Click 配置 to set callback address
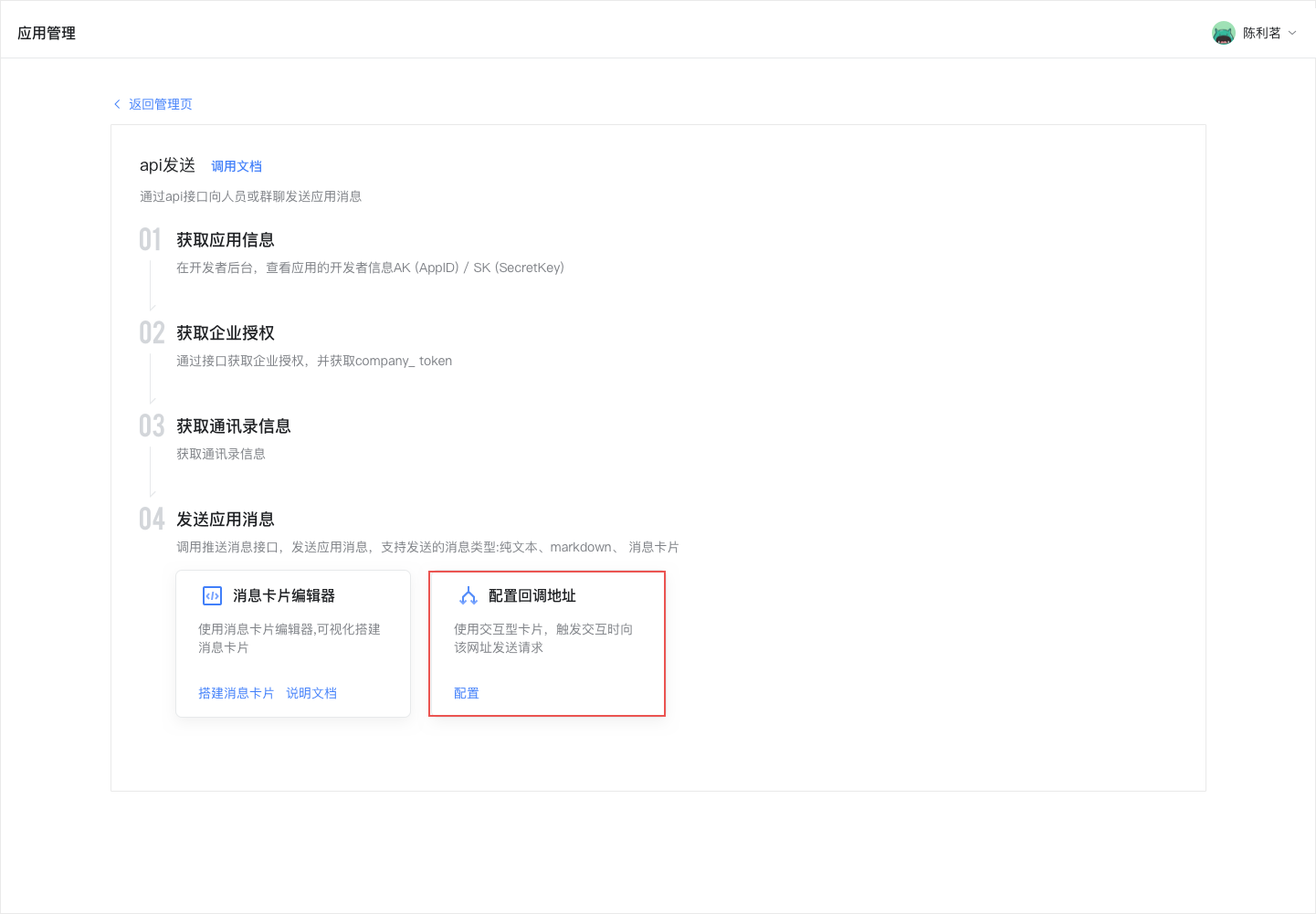This screenshot has height=914, width=1316. (466, 692)
